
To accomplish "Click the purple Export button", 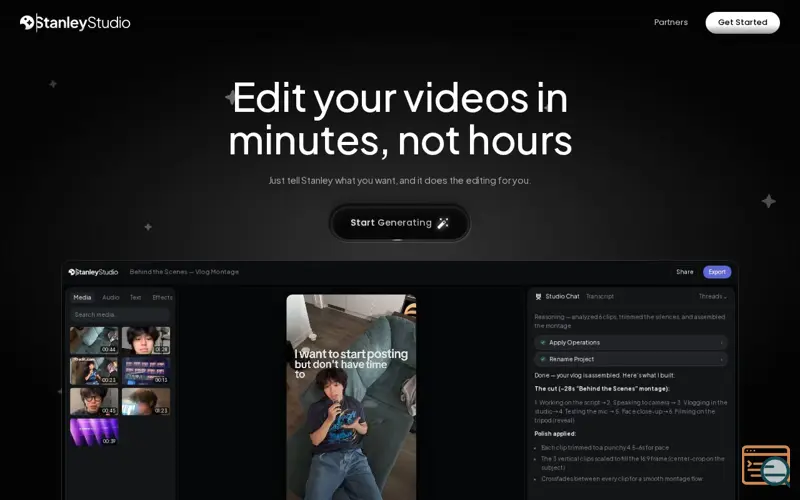I will (x=717, y=272).
